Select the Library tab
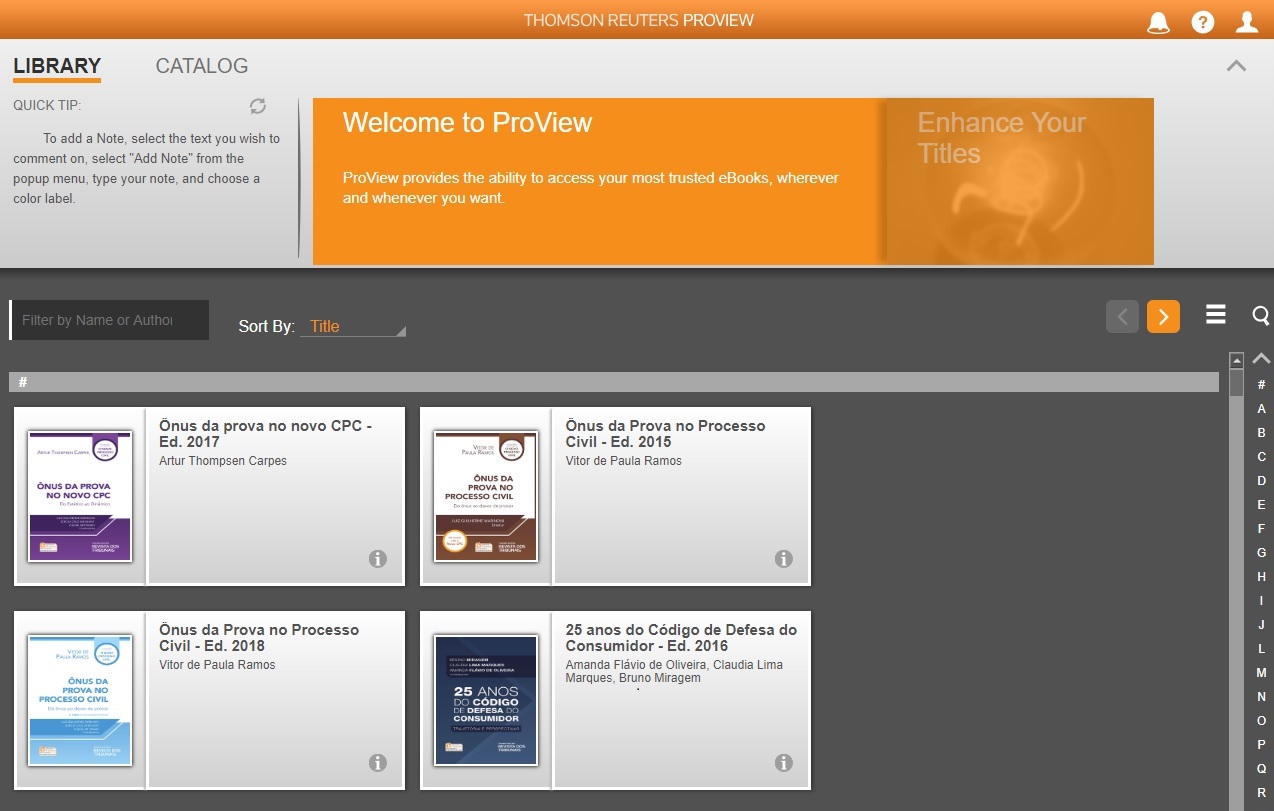The image size is (1274, 811). click(57, 66)
